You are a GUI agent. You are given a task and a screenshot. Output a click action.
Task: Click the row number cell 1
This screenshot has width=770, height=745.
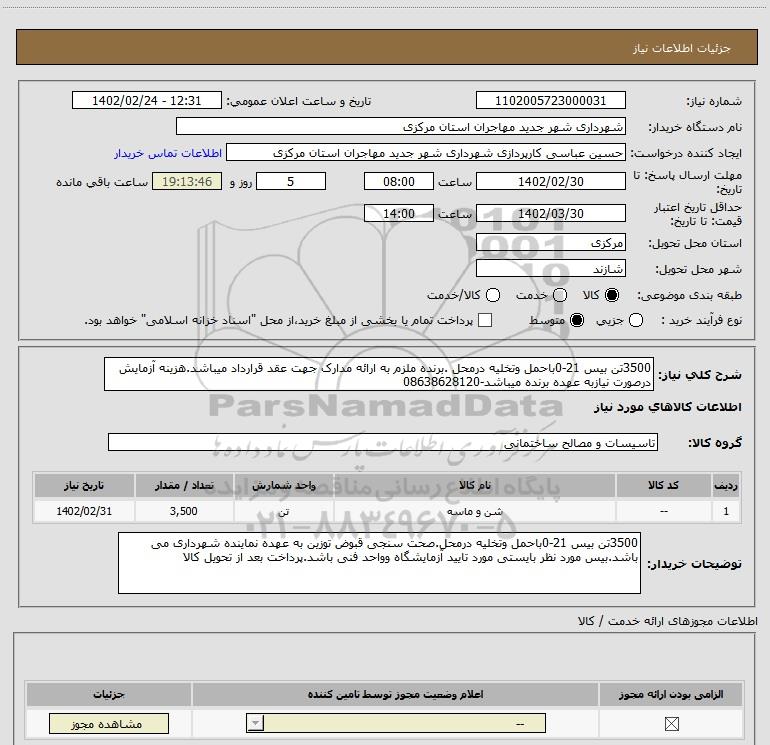[726, 511]
